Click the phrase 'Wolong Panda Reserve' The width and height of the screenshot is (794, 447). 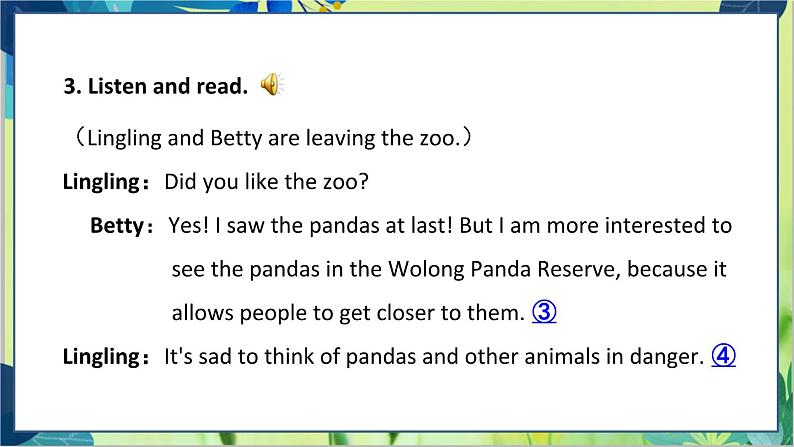click(504, 269)
